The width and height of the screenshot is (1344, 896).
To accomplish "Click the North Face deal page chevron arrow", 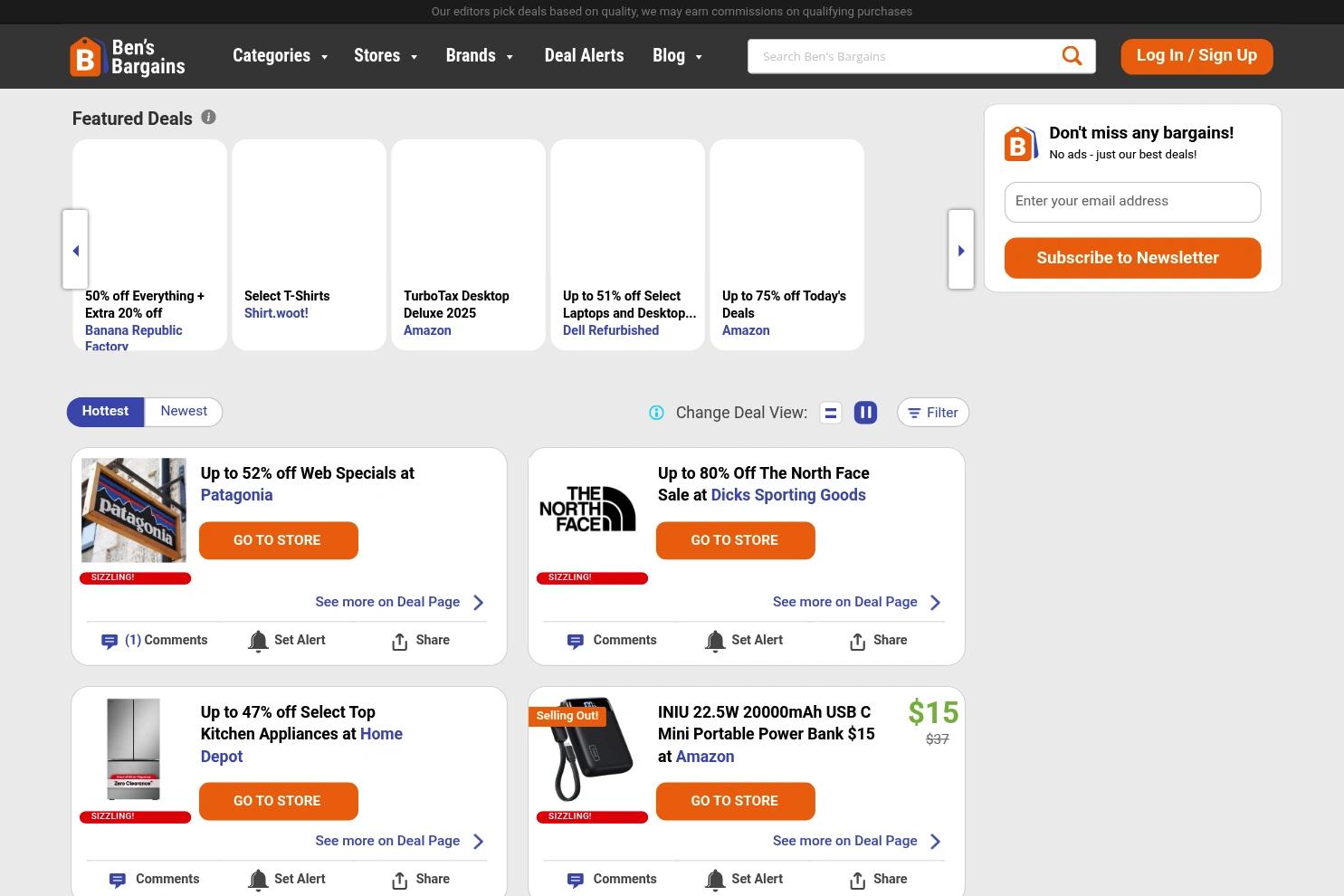I will pyautogui.click(x=936, y=603).
